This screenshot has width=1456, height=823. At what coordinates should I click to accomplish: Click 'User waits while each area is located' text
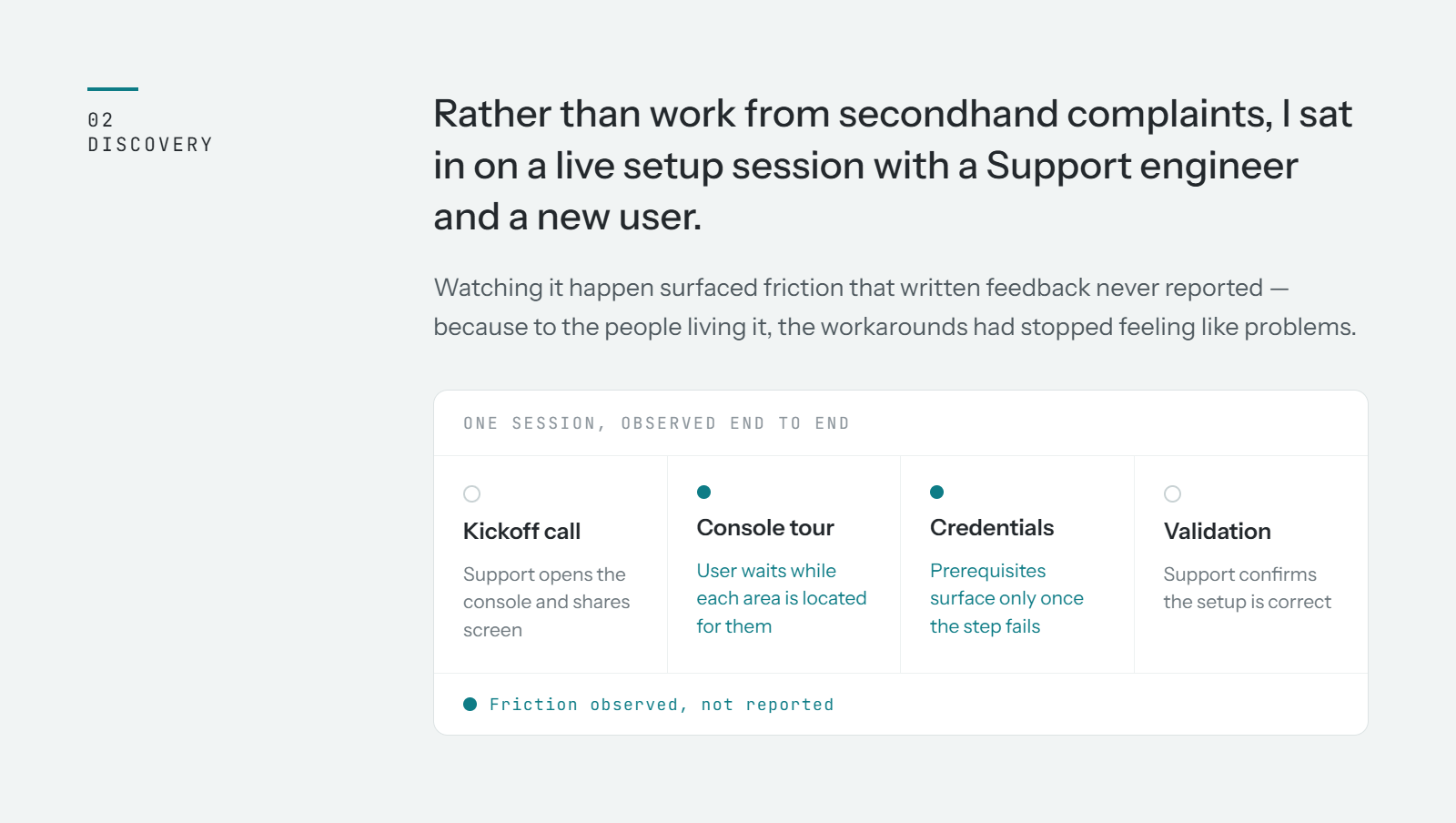click(782, 598)
